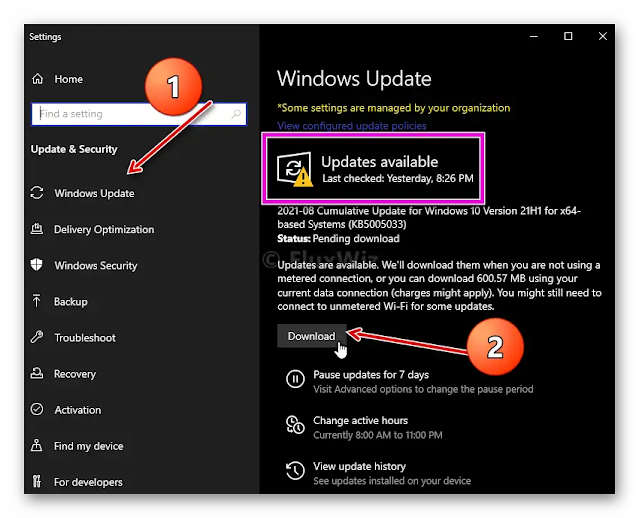Select Windows Update in sidebar

click(94, 193)
